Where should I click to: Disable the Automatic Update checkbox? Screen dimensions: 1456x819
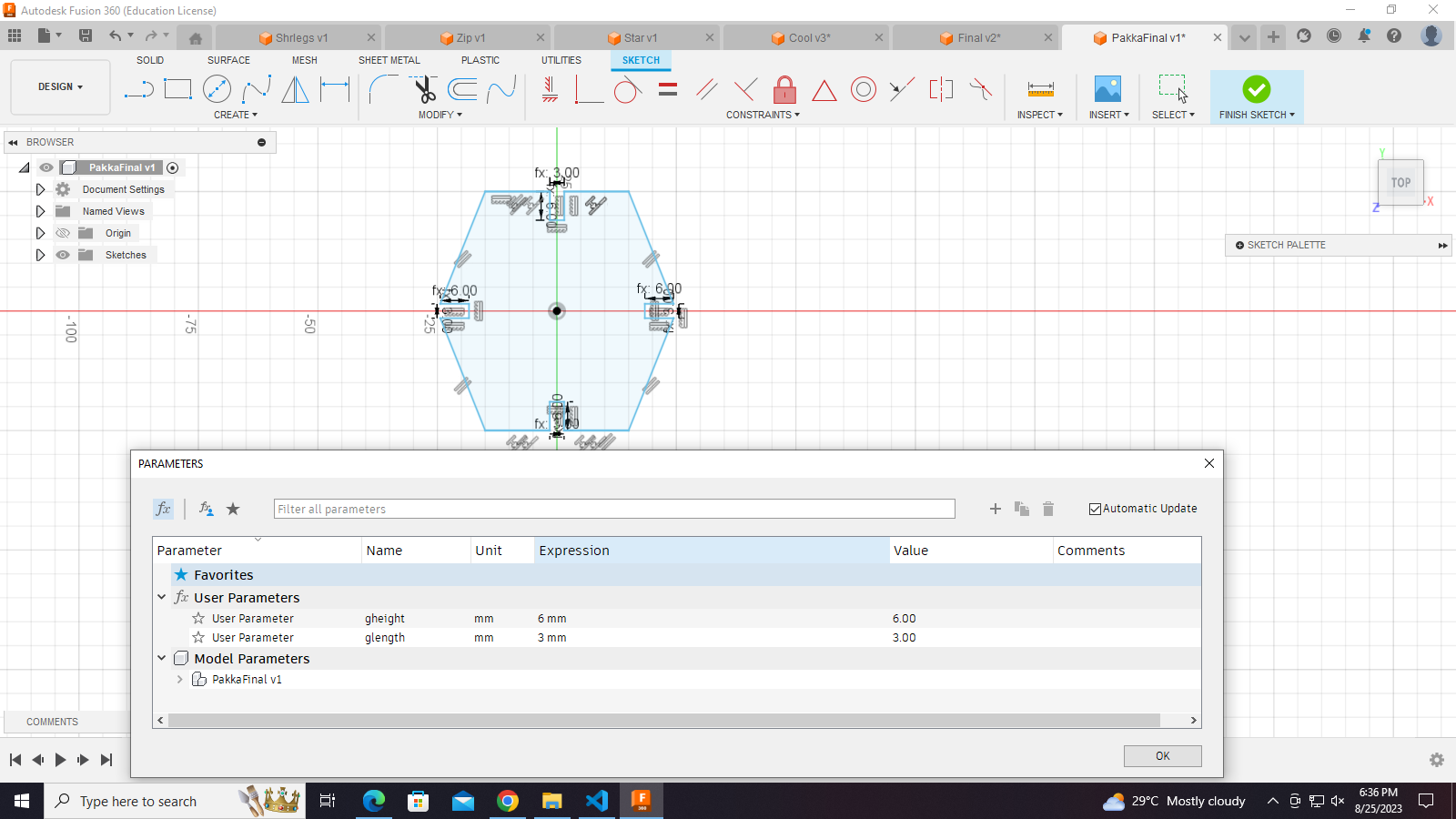[1095, 508]
